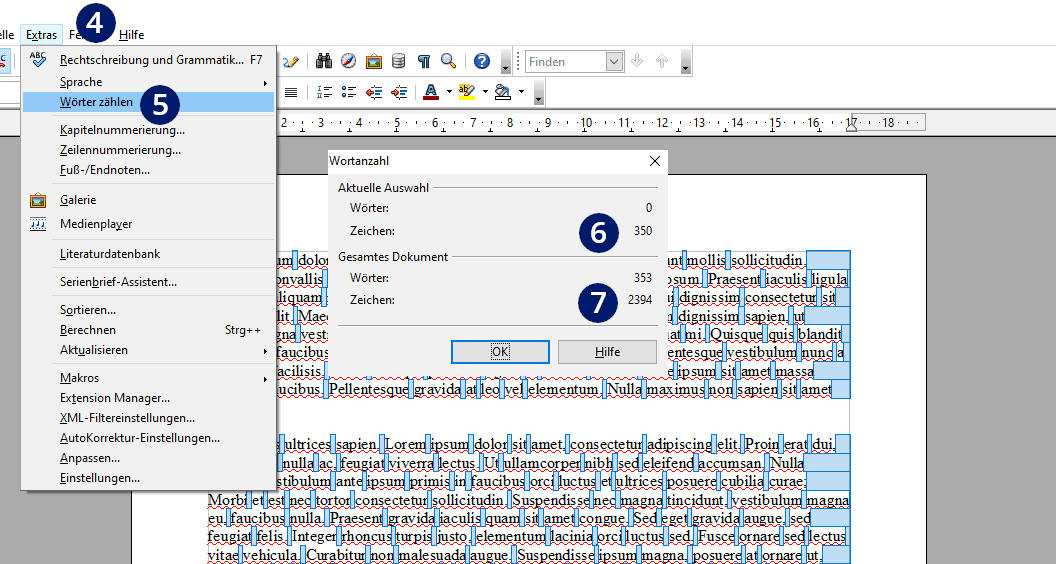
Task: Confirm Wortanzahl dialog with OK
Action: click(500, 352)
